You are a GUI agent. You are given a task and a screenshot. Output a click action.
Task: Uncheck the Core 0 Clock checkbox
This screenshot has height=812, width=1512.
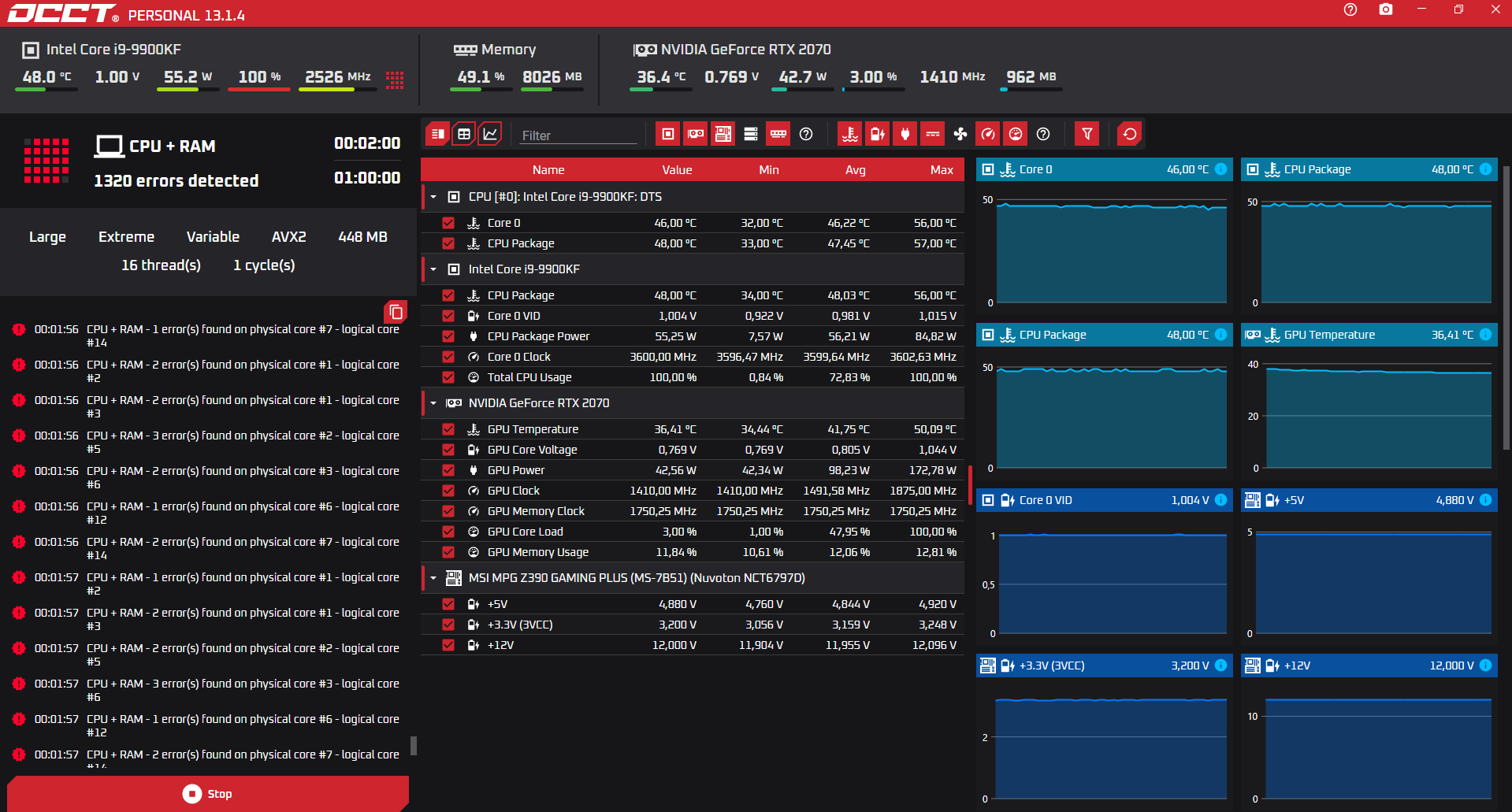point(448,357)
